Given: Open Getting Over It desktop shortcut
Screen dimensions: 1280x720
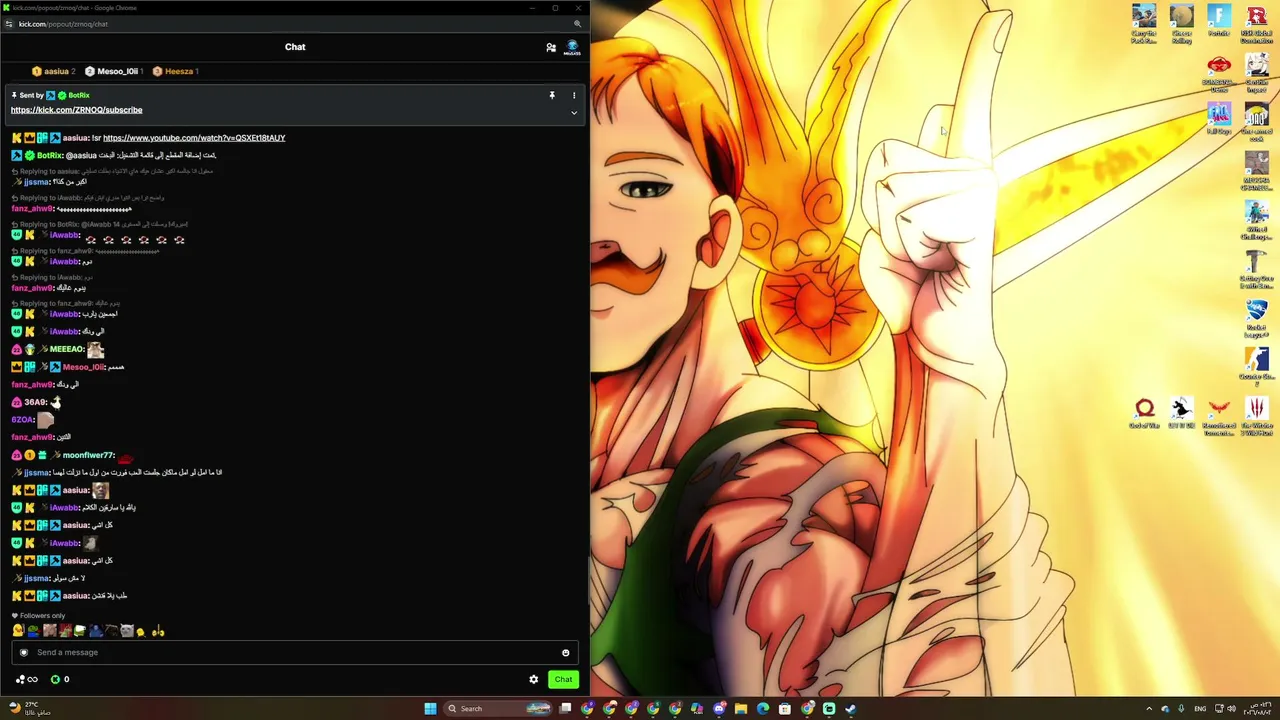Looking at the screenshot, I should click(x=1257, y=270).
